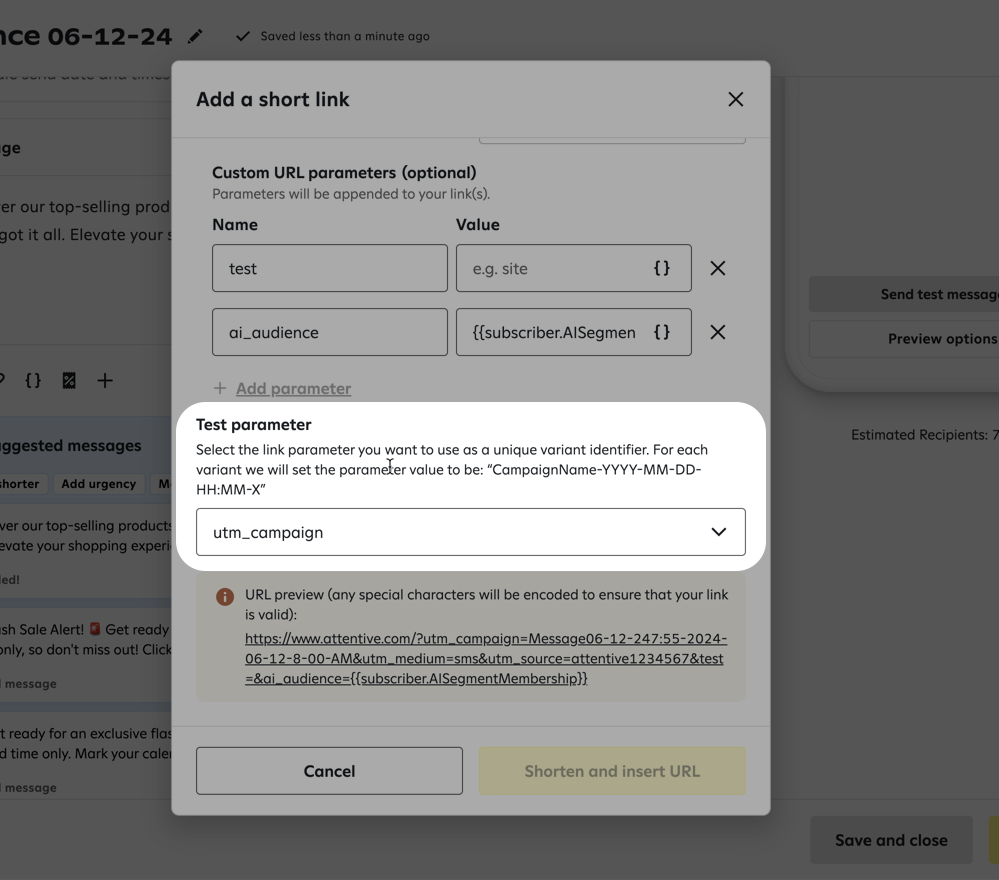
Task: Click the saved checkmark status icon
Action: point(243,36)
